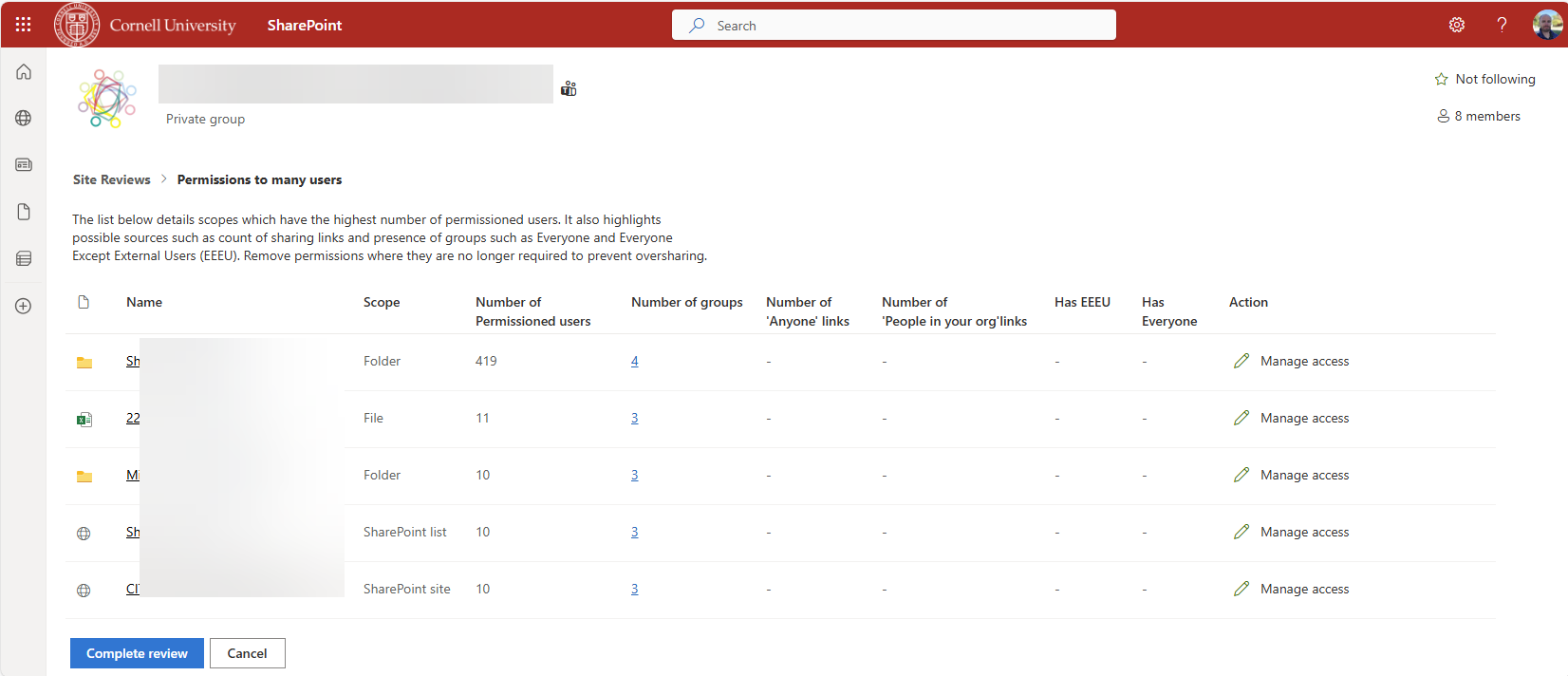Open the user profile picture
Image resolution: width=1568 pixels, height=676 pixels.
pyautogui.click(x=1547, y=25)
